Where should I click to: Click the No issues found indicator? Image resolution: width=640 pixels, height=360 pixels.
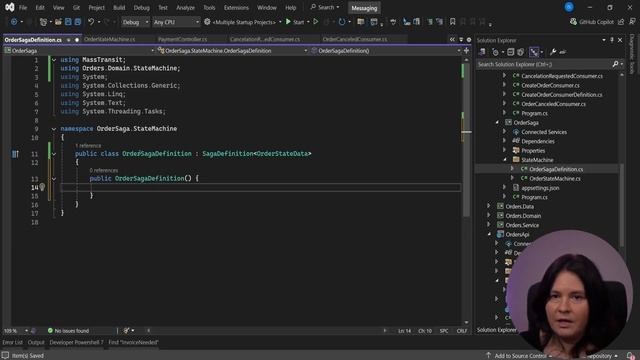coord(68,331)
